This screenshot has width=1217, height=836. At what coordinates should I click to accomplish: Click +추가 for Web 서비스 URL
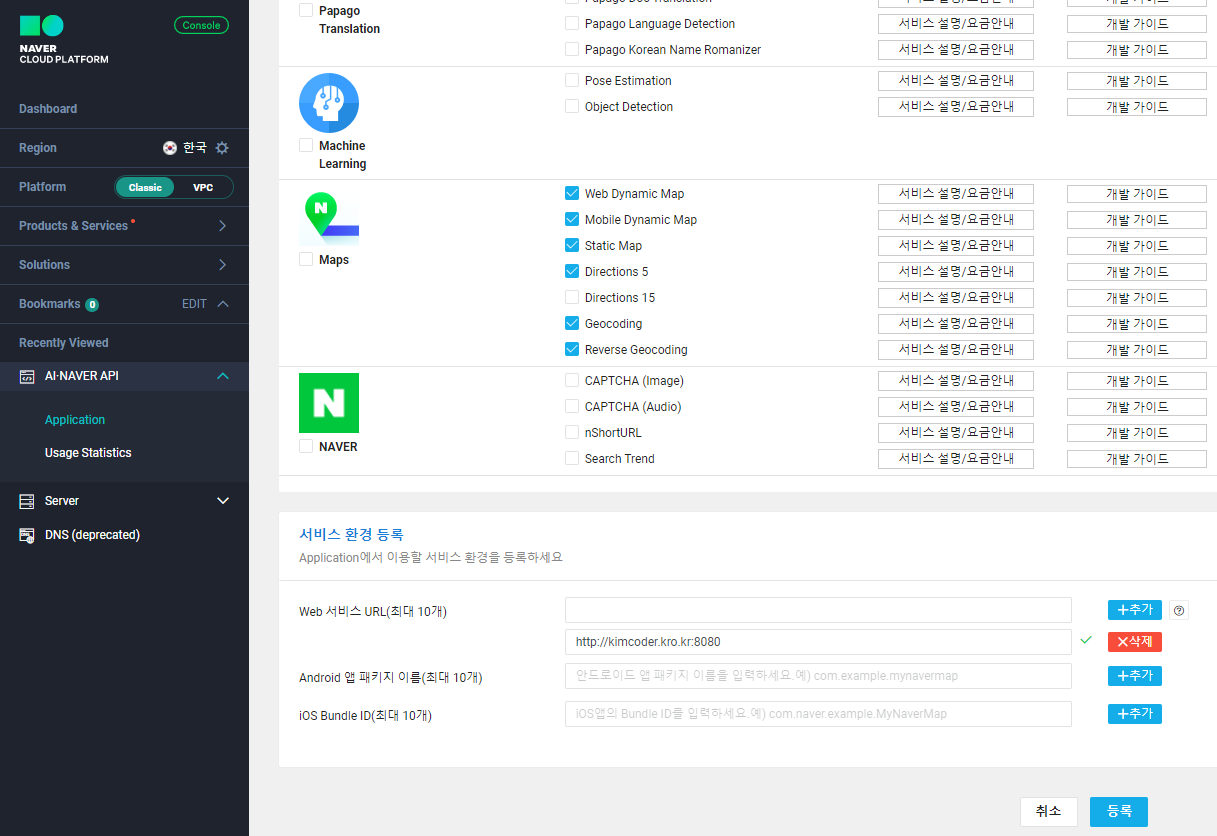pos(1135,610)
